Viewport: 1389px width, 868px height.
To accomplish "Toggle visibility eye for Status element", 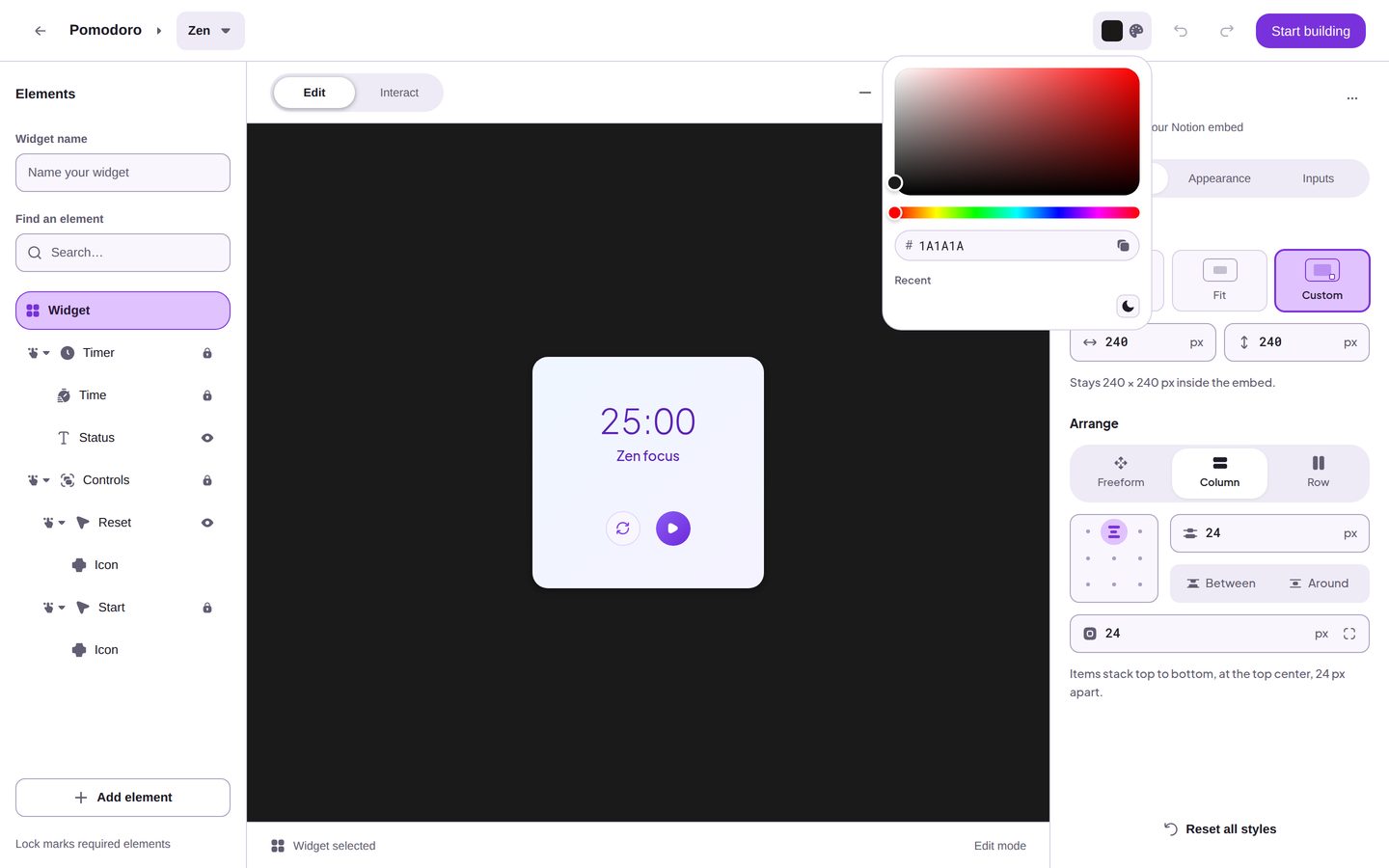I will (207, 438).
